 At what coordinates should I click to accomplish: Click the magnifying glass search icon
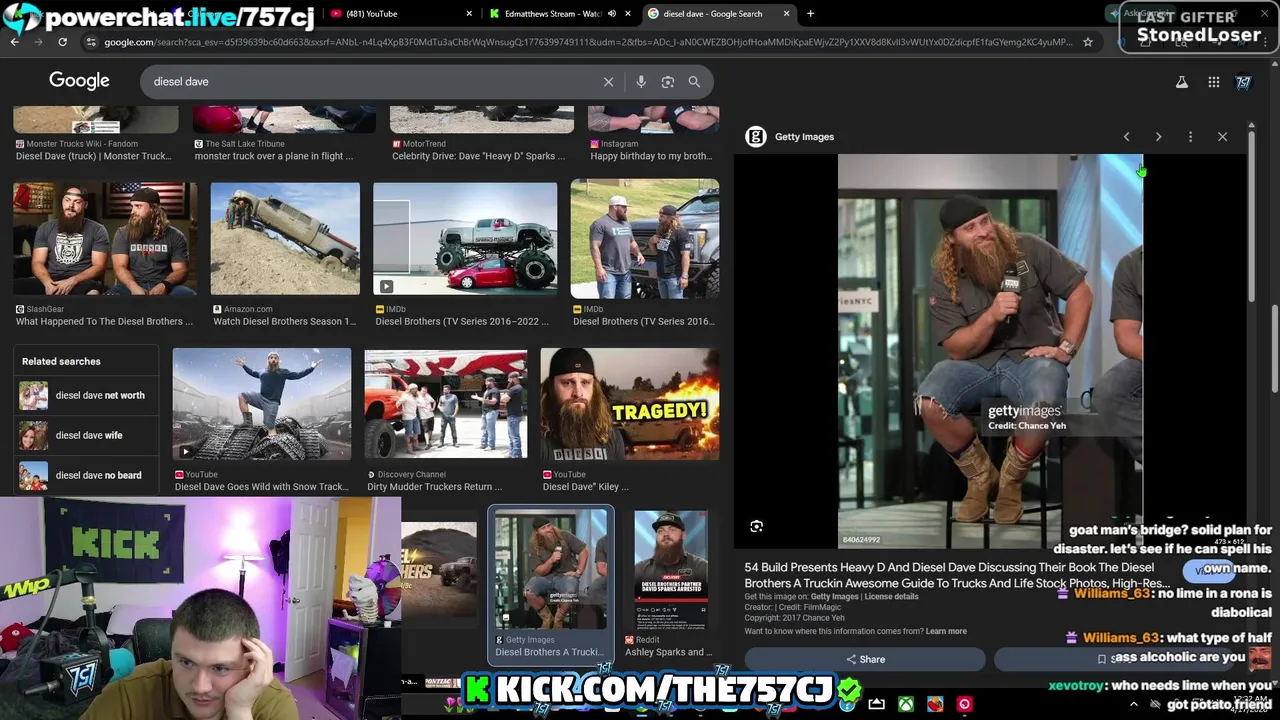click(x=694, y=82)
